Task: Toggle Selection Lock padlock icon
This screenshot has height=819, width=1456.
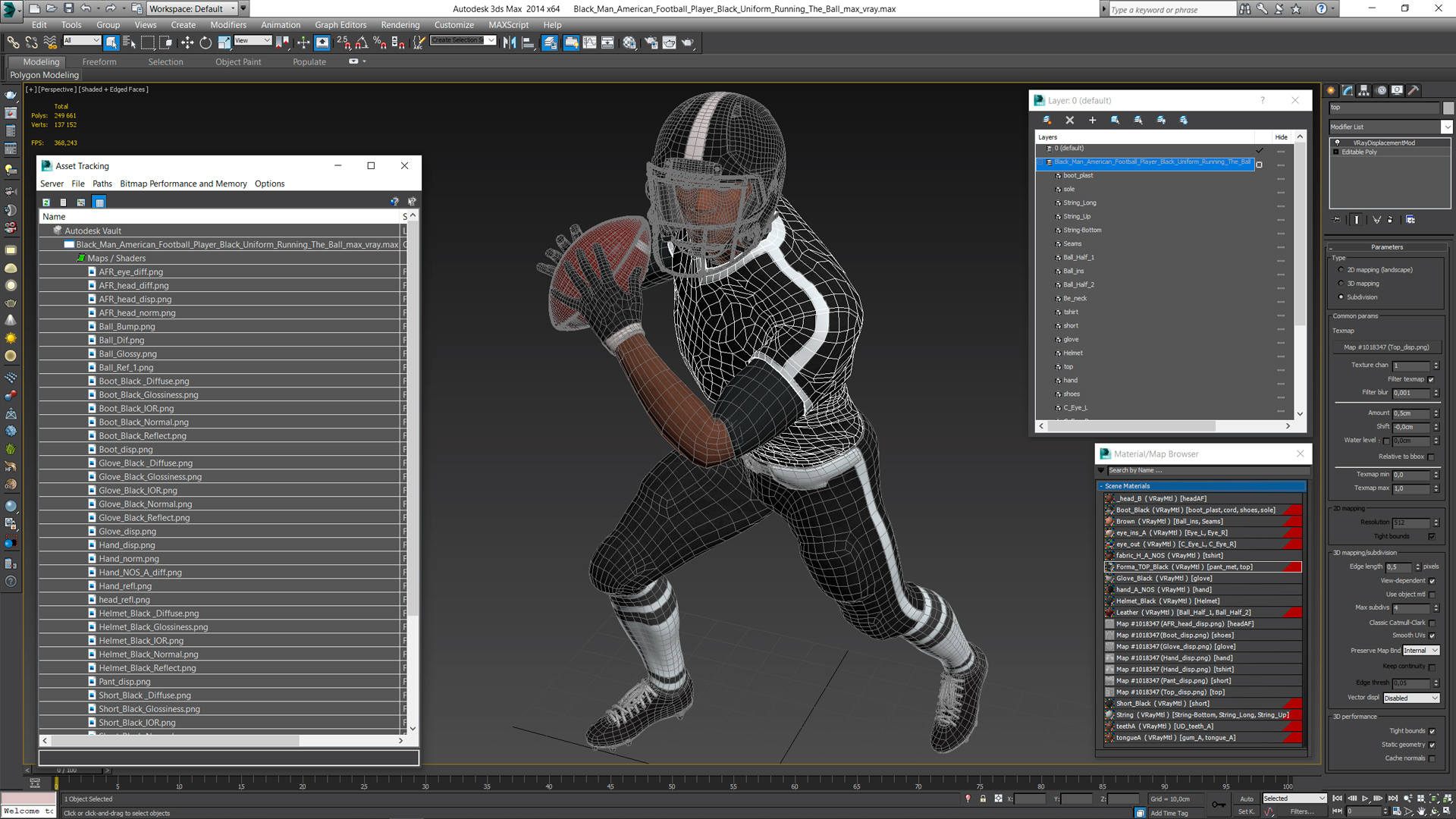Action: tap(983, 799)
